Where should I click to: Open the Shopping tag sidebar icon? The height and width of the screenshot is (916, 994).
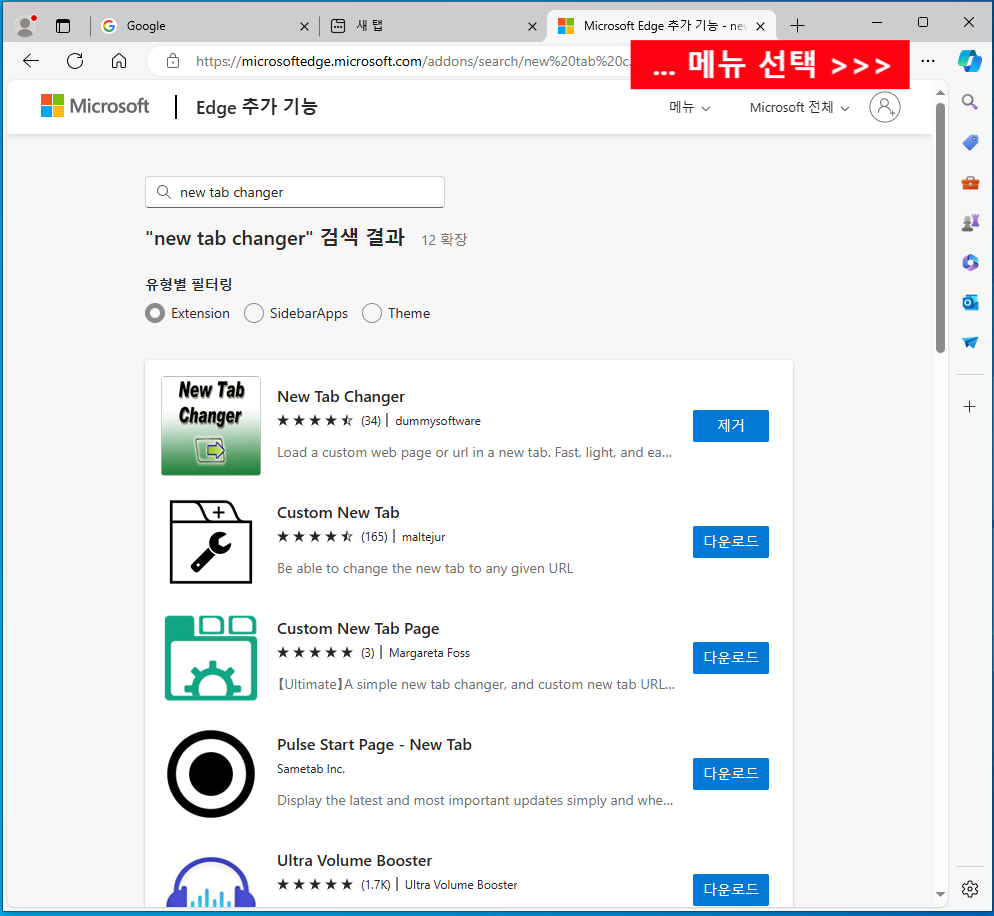[x=970, y=142]
